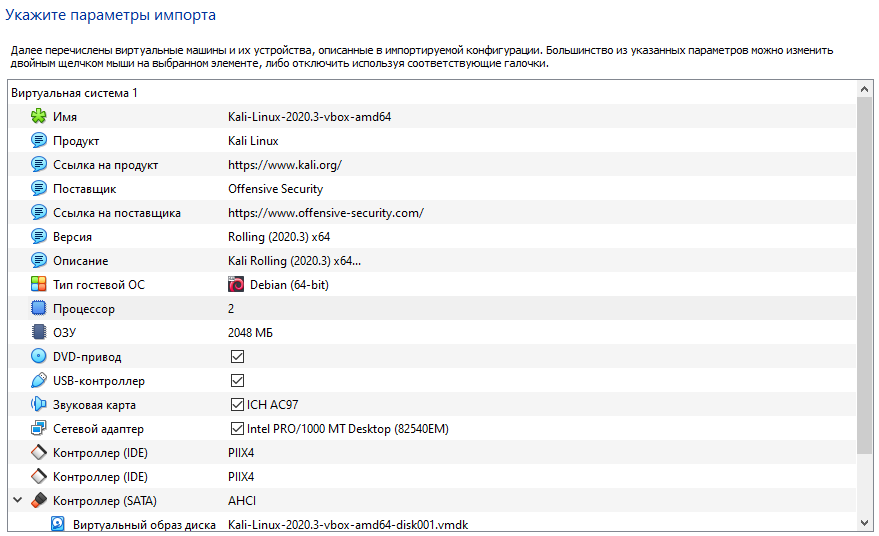Click the disk image icon beside Виртуальный образ диска

point(58,524)
